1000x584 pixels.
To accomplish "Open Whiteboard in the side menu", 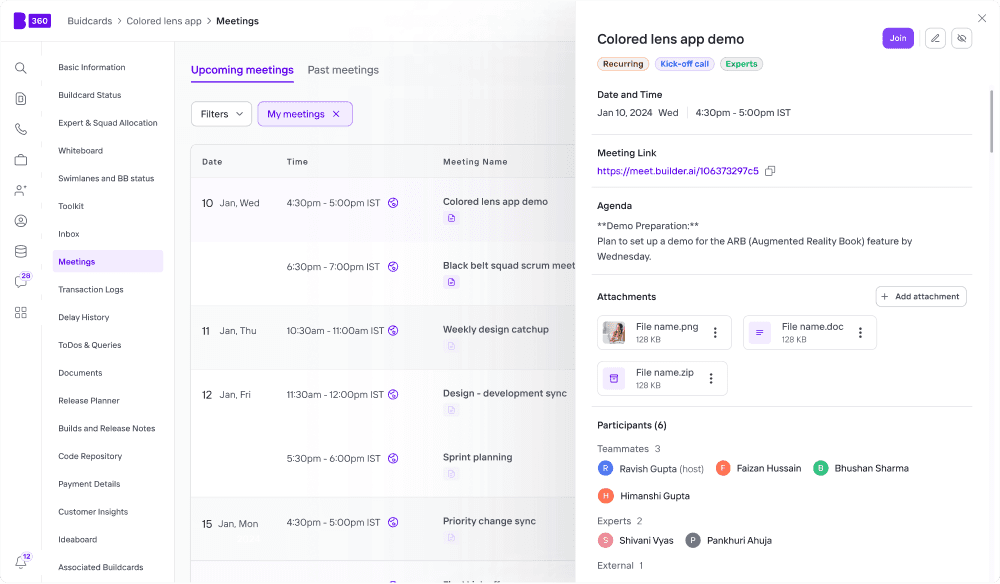I will tap(80, 150).
